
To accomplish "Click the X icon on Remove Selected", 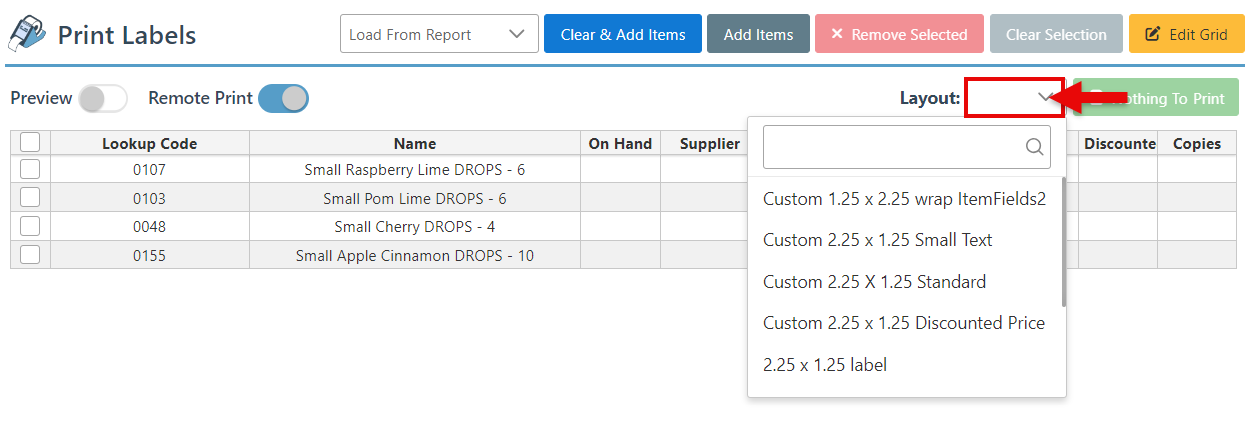I will (x=837, y=34).
